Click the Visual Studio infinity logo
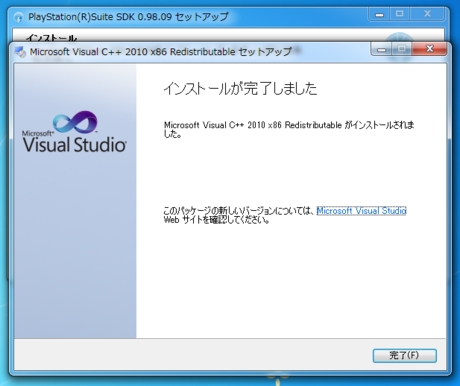 pyautogui.click(x=75, y=121)
